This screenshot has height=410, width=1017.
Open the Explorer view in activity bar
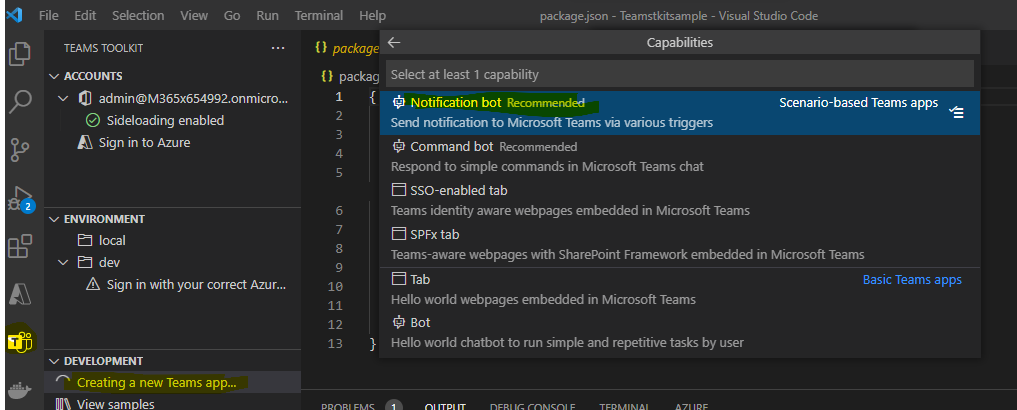[x=20, y=53]
